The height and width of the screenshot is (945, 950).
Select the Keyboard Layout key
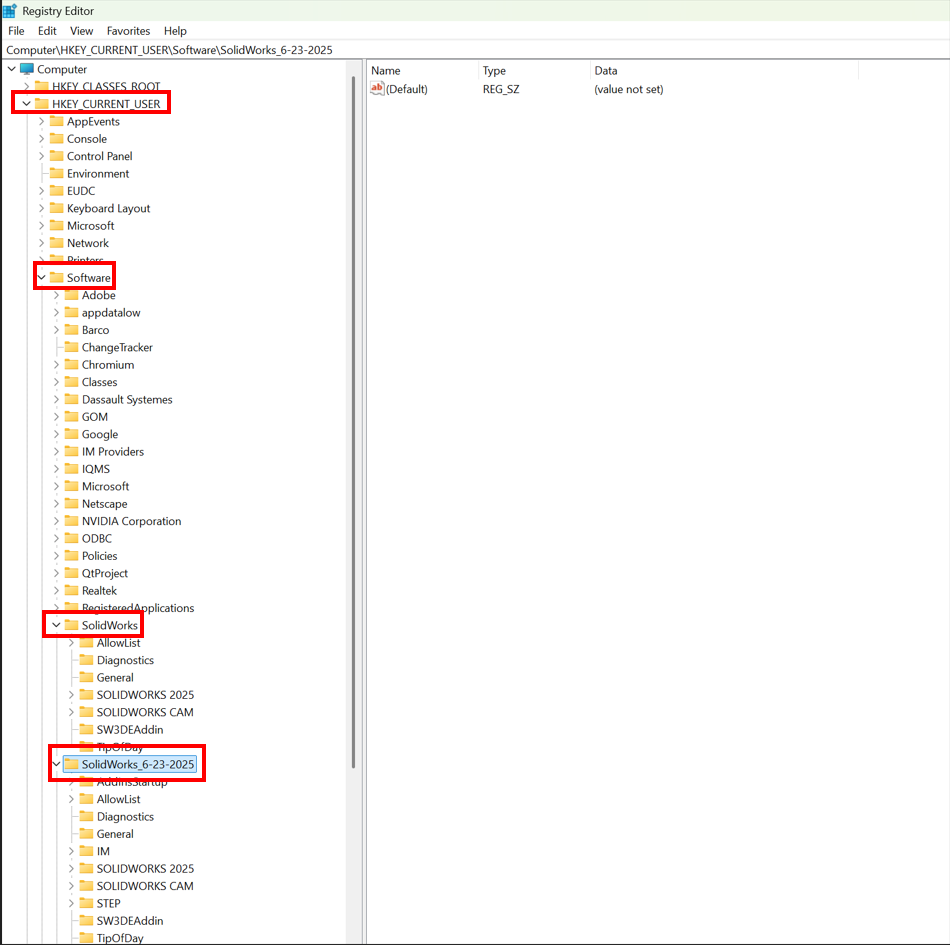click(x=108, y=208)
